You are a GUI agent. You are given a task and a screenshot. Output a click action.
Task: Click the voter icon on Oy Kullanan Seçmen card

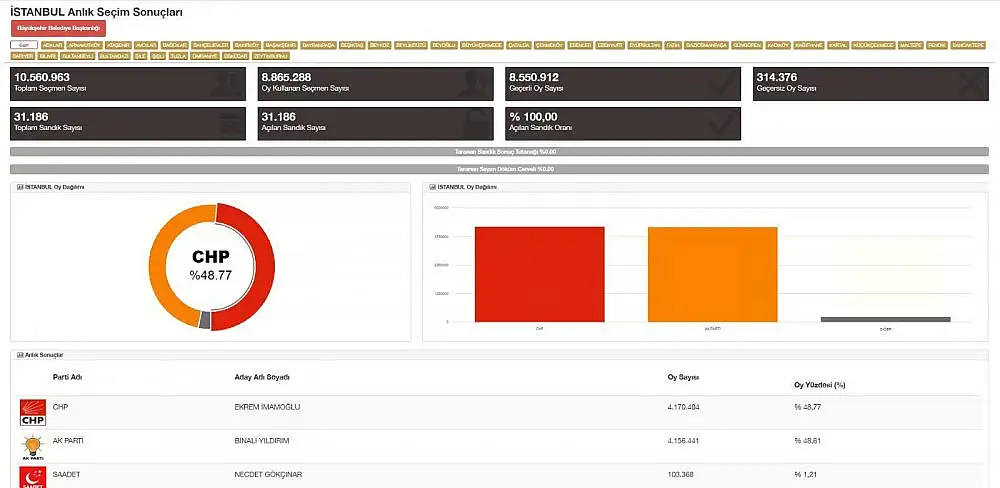pos(474,84)
